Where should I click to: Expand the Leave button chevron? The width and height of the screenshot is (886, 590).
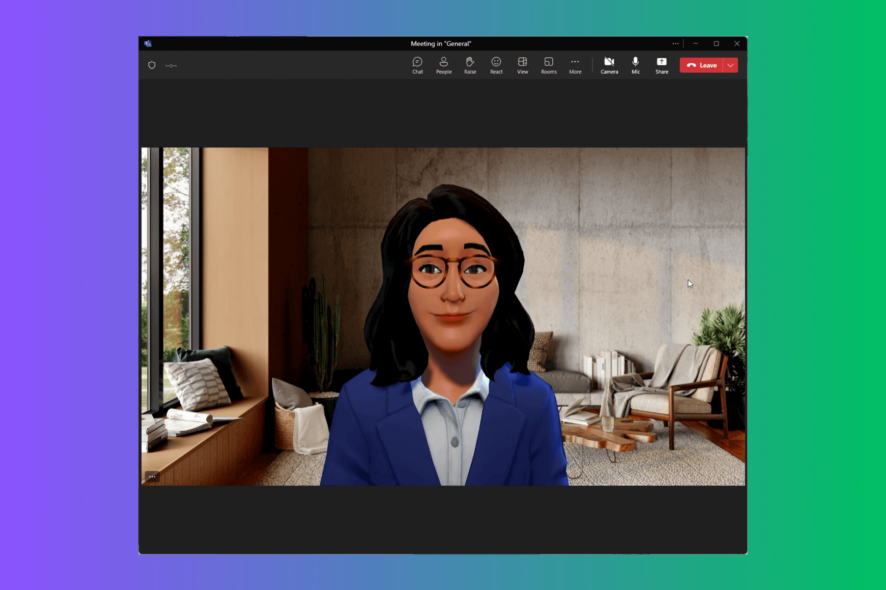[x=729, y=64]
